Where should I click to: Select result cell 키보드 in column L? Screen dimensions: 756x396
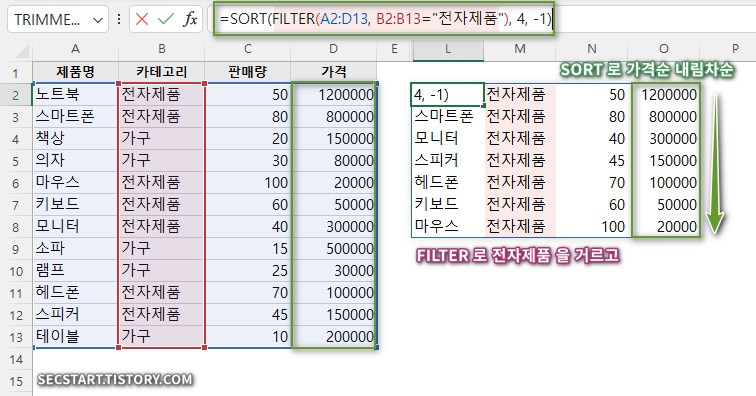click(x=448, y=205)
